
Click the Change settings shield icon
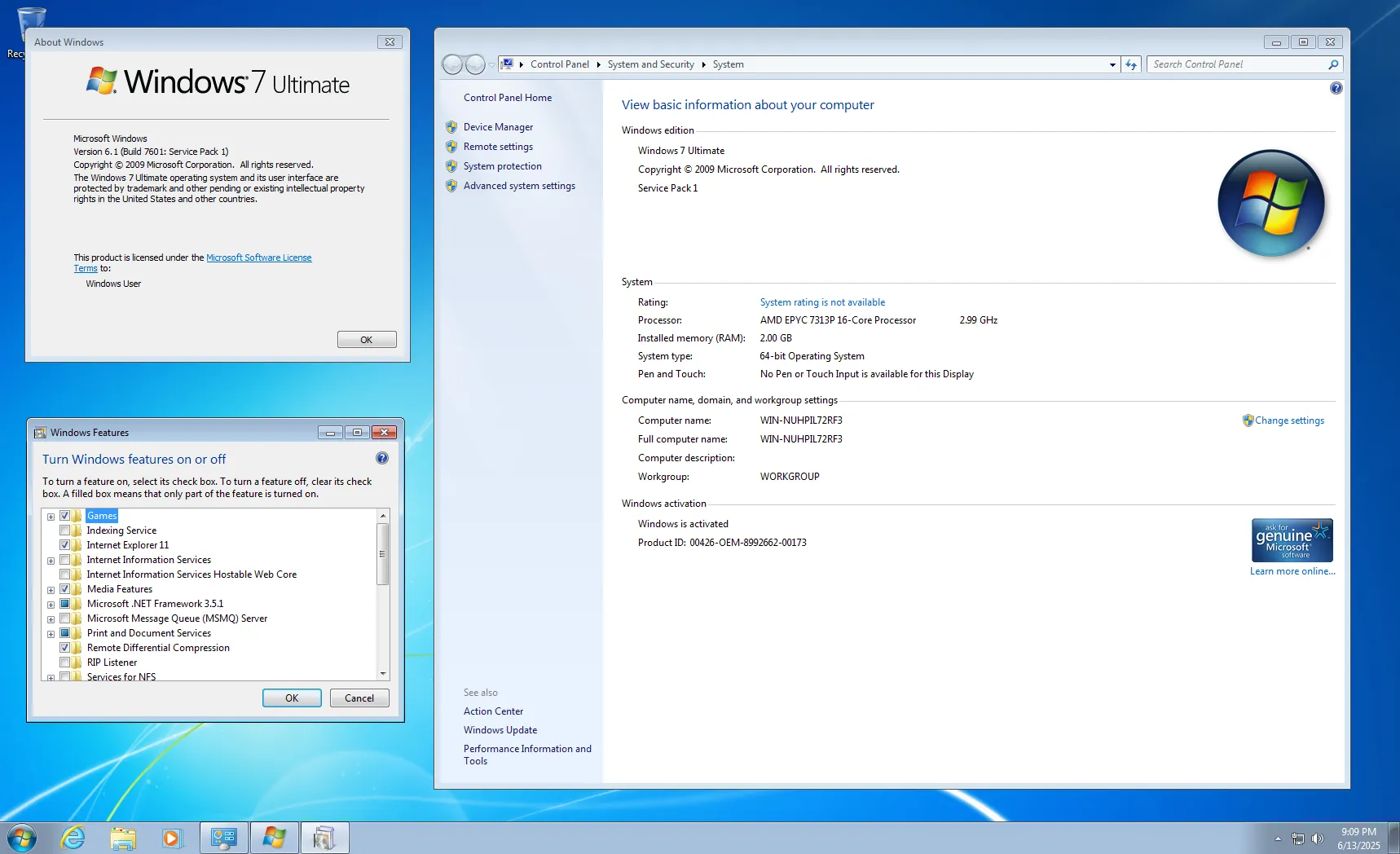tap(1248, 420)
